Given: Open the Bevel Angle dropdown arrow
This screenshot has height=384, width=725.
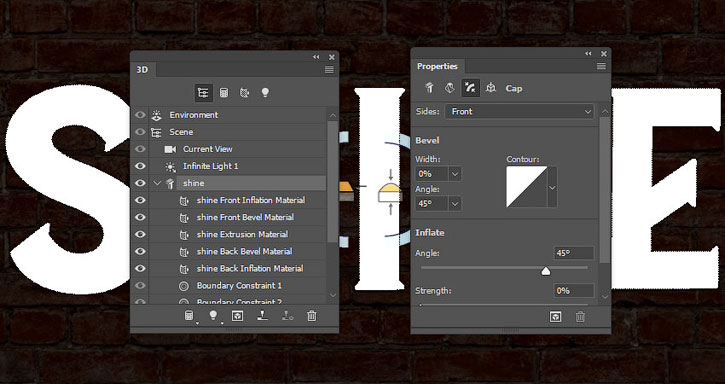Looking at the screenshot, I should [455, 204].
